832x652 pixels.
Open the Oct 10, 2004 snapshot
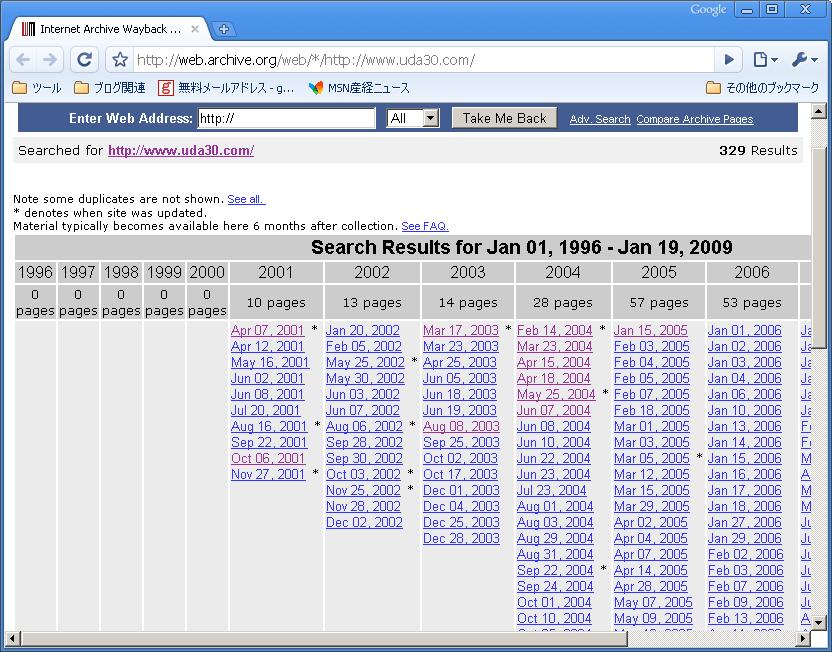point(554,619)
